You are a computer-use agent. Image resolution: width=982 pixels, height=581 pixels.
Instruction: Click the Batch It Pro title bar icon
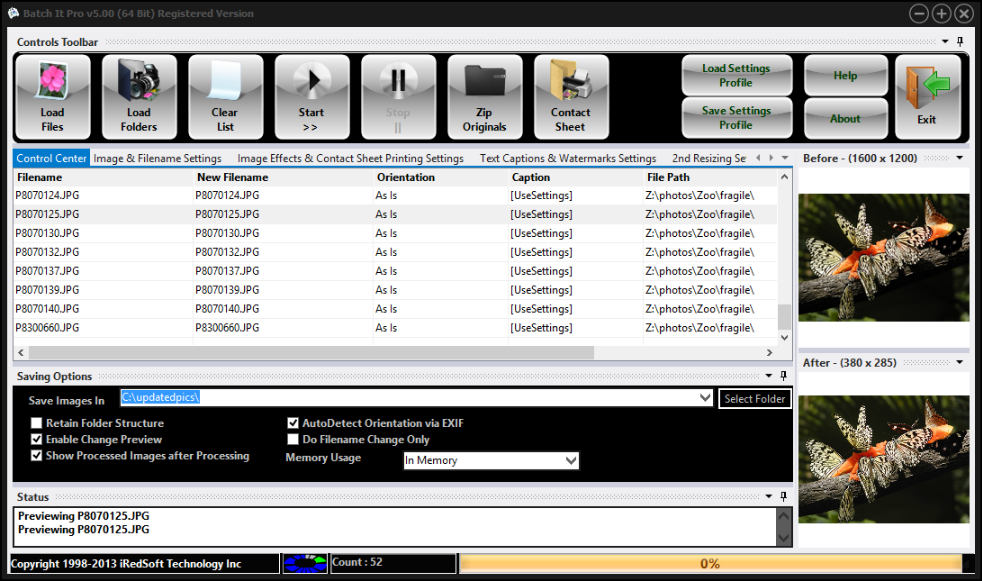click(x=13, y=13)
